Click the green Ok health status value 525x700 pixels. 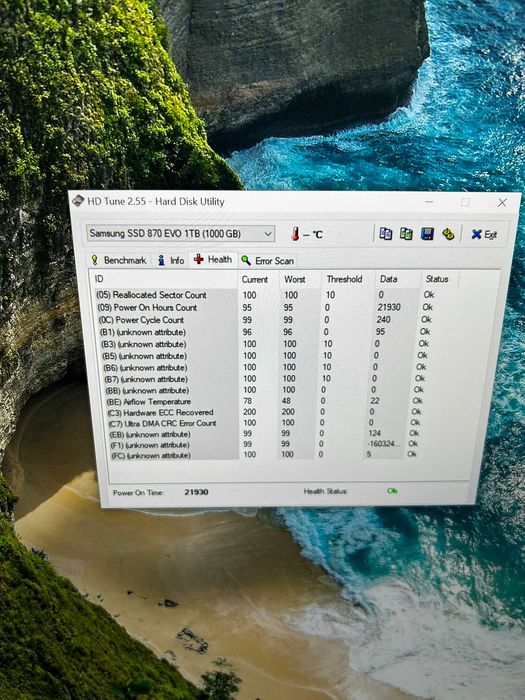tap(392, 491)
